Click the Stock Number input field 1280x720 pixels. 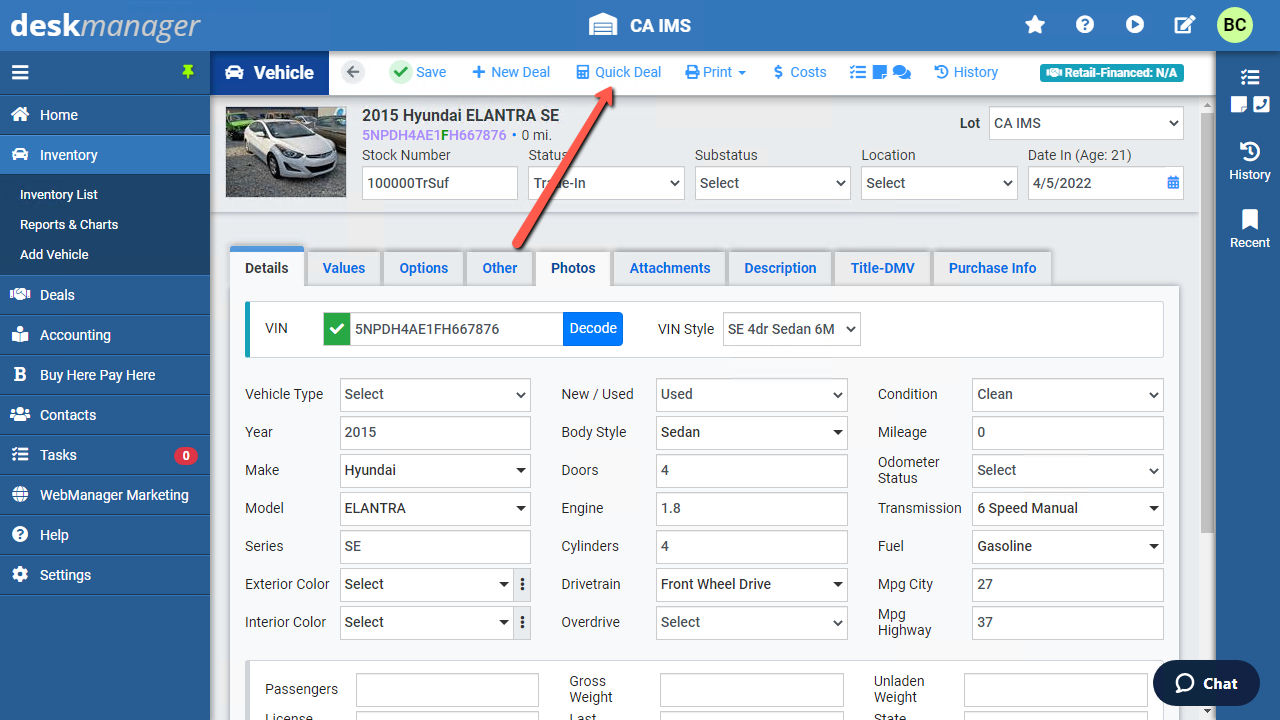coord(440,183)
